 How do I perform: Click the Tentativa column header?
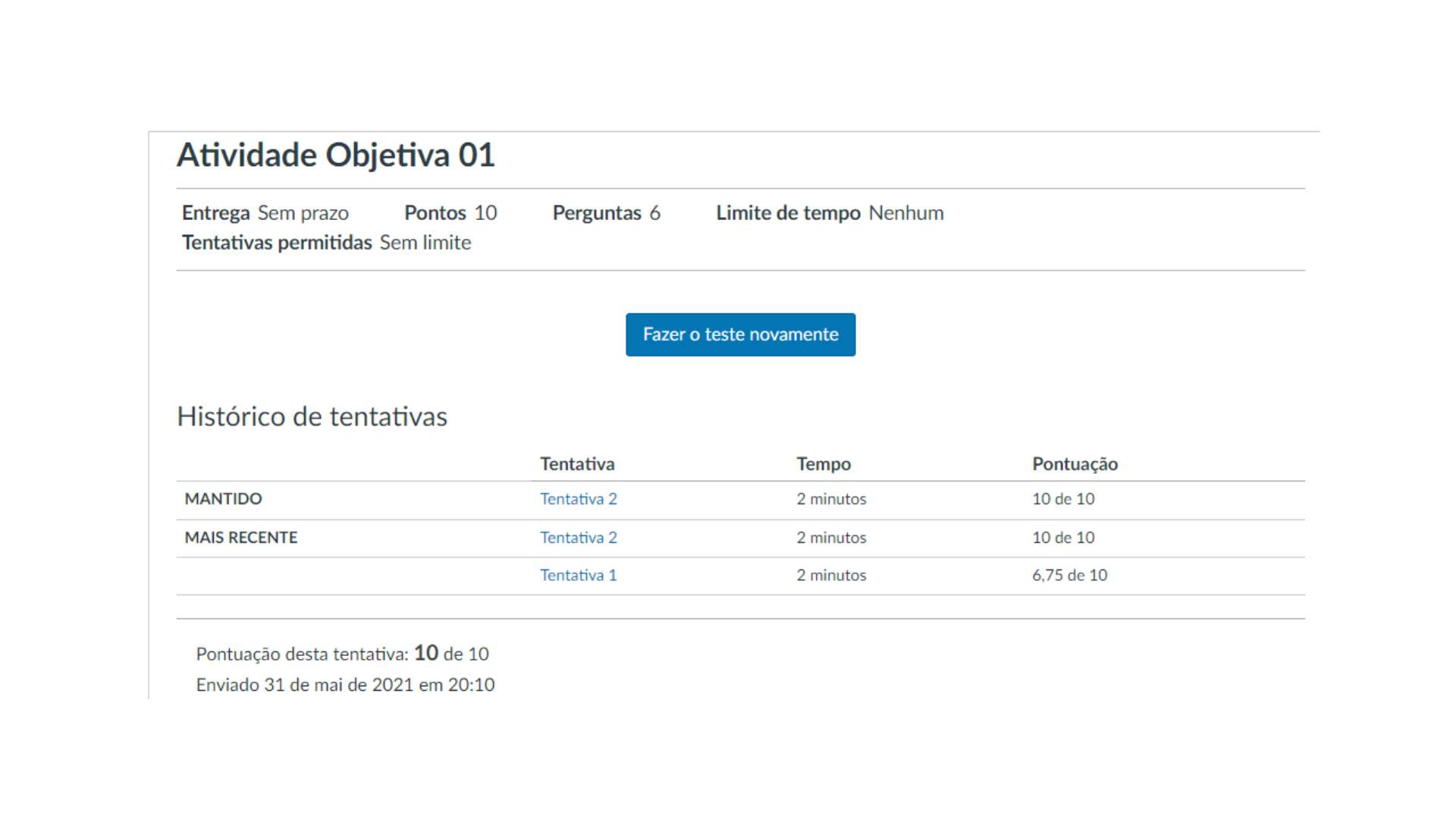point(577,463)
